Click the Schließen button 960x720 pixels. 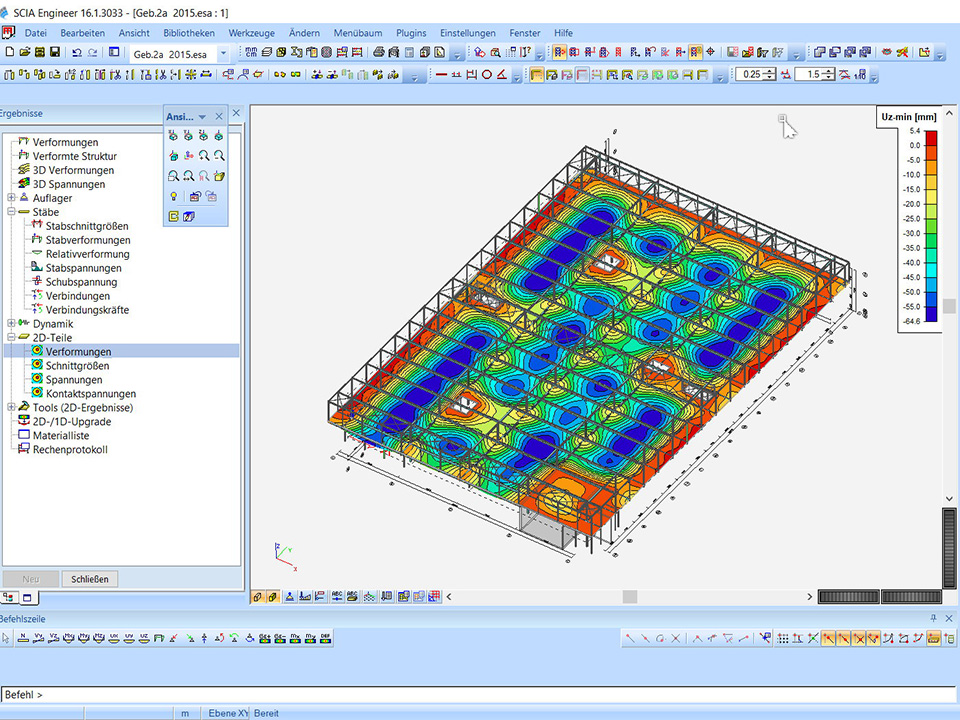coord(90,579)
